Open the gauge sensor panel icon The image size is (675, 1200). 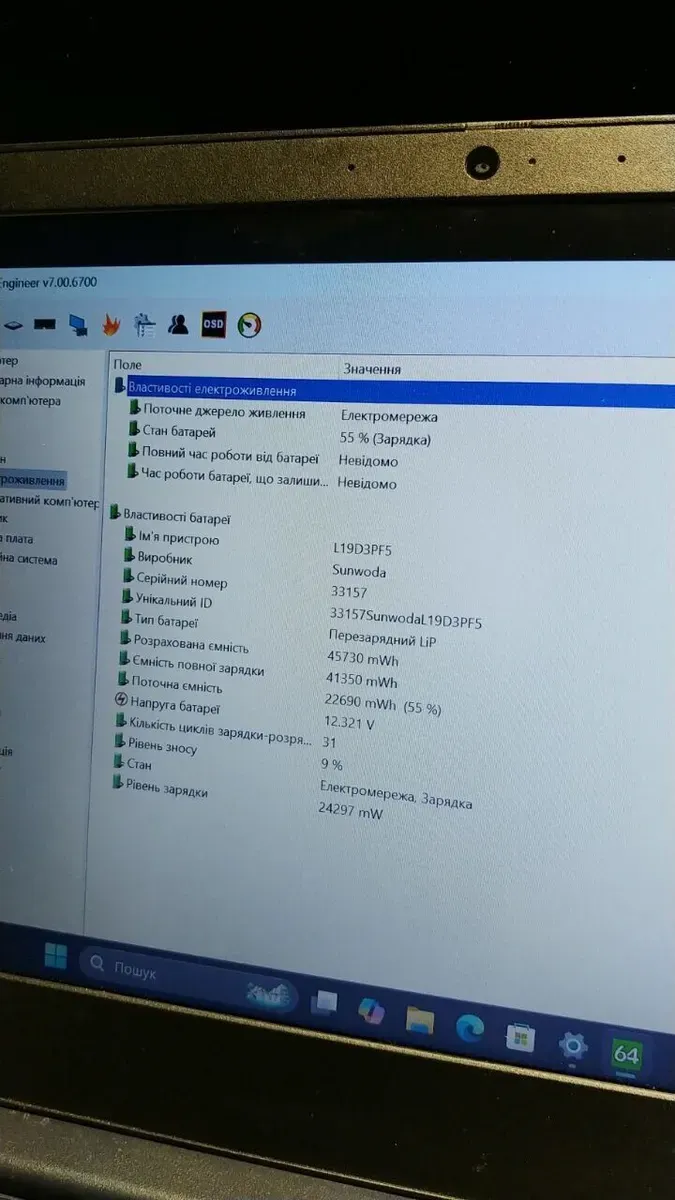[249, 325]
